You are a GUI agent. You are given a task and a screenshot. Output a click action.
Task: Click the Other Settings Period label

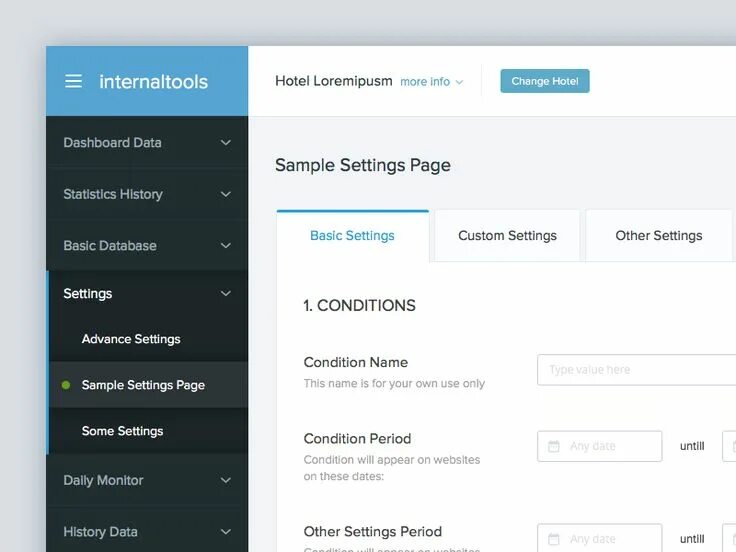pos(373,531)
